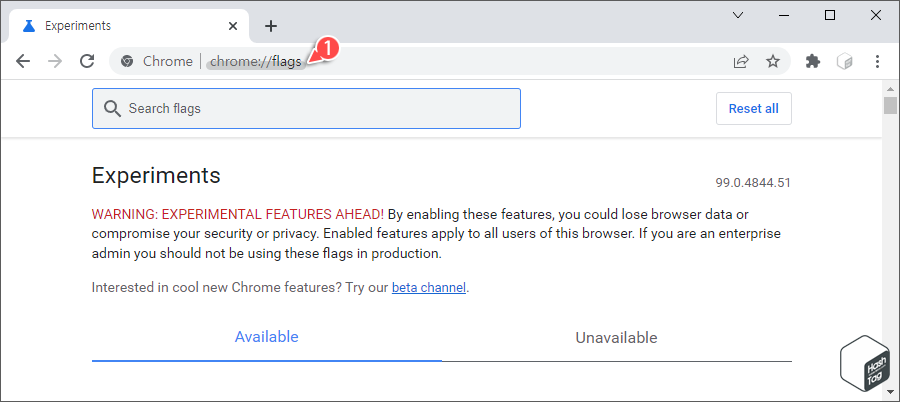Open the beta channel link
This screenshot has height=402, width=900.
429,287
